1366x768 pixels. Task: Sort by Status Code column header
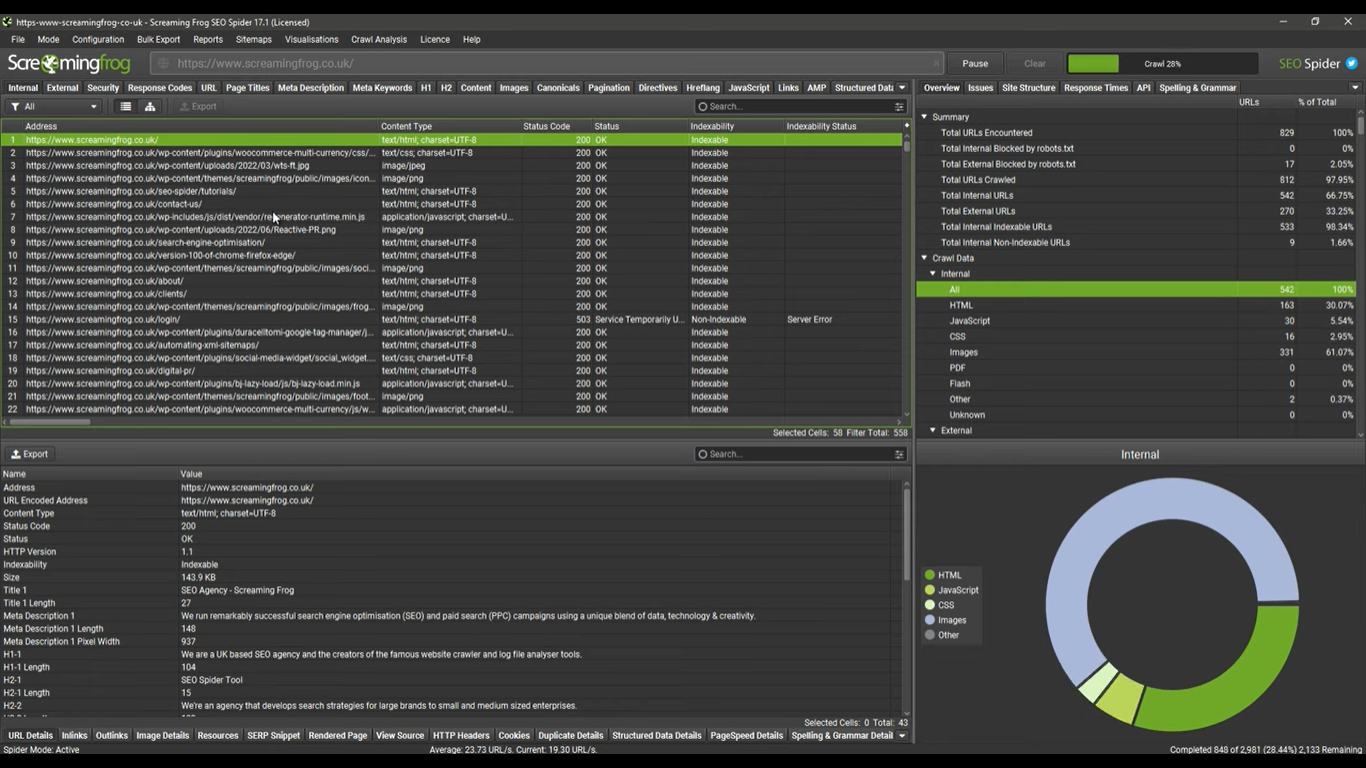pos(546,126)
